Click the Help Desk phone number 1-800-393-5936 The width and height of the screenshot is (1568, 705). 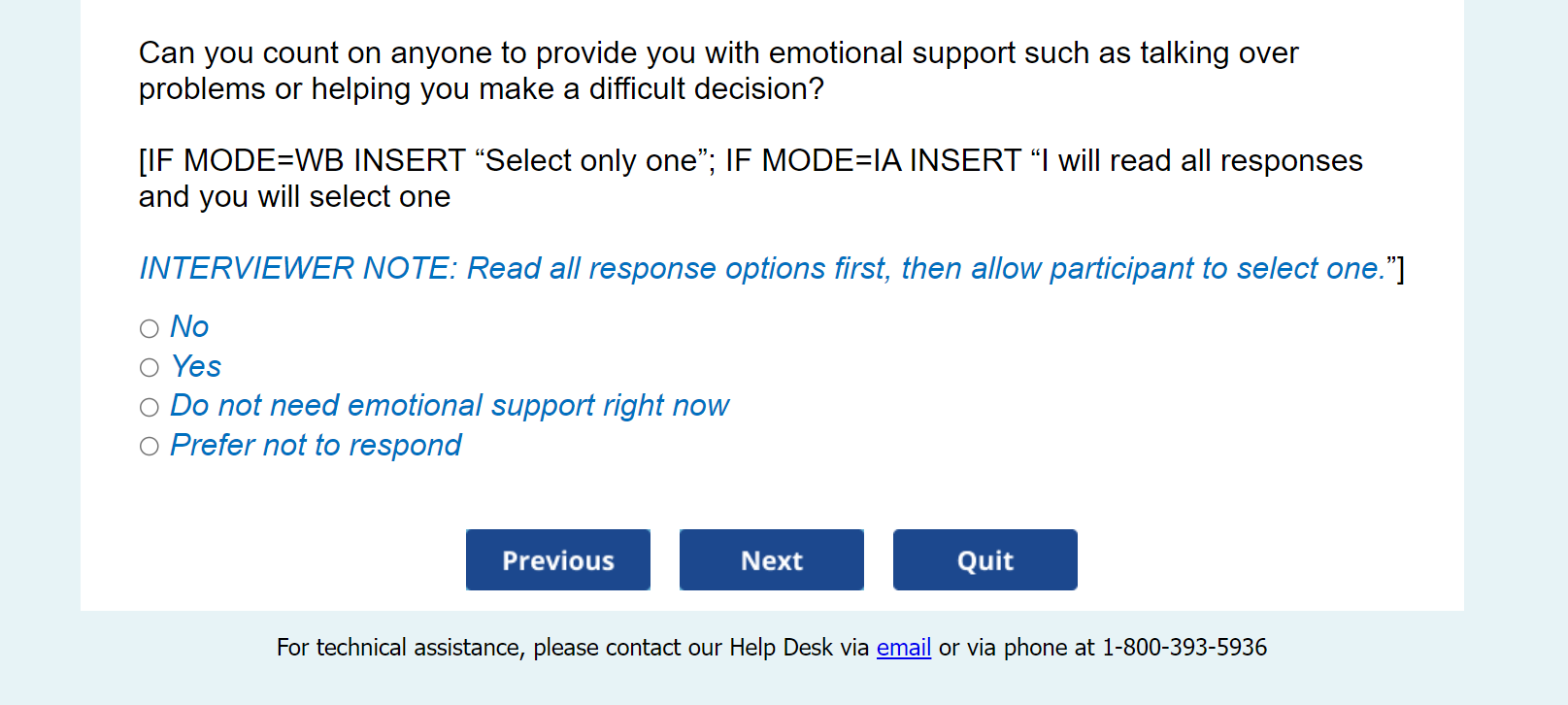[1184, 648]
